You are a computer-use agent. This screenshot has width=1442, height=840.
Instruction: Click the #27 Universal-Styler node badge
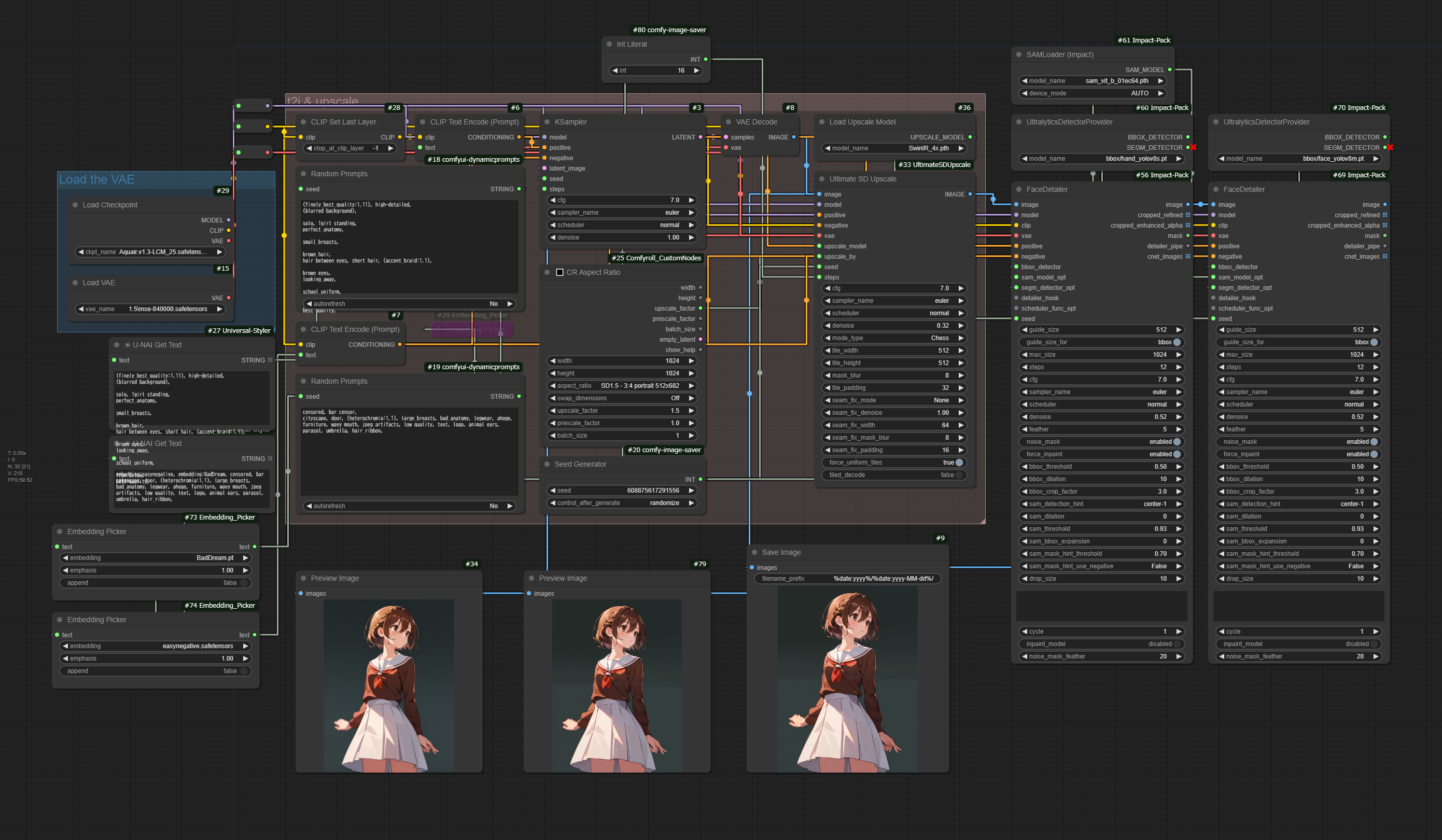[239, 331]
